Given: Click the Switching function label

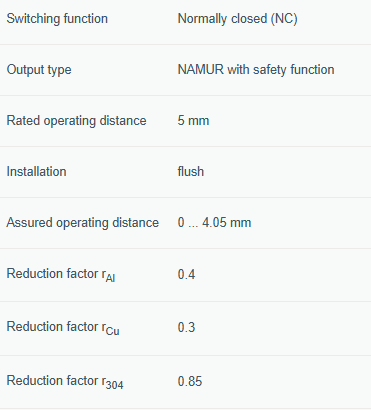Looking at the screenshot, I should (57, 19).
